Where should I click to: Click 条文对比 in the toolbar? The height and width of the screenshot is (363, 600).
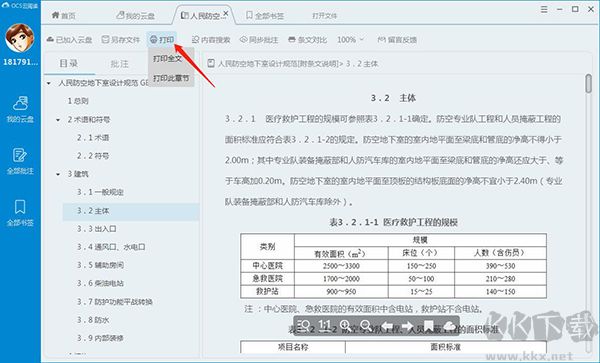click(x=307, y=40)
